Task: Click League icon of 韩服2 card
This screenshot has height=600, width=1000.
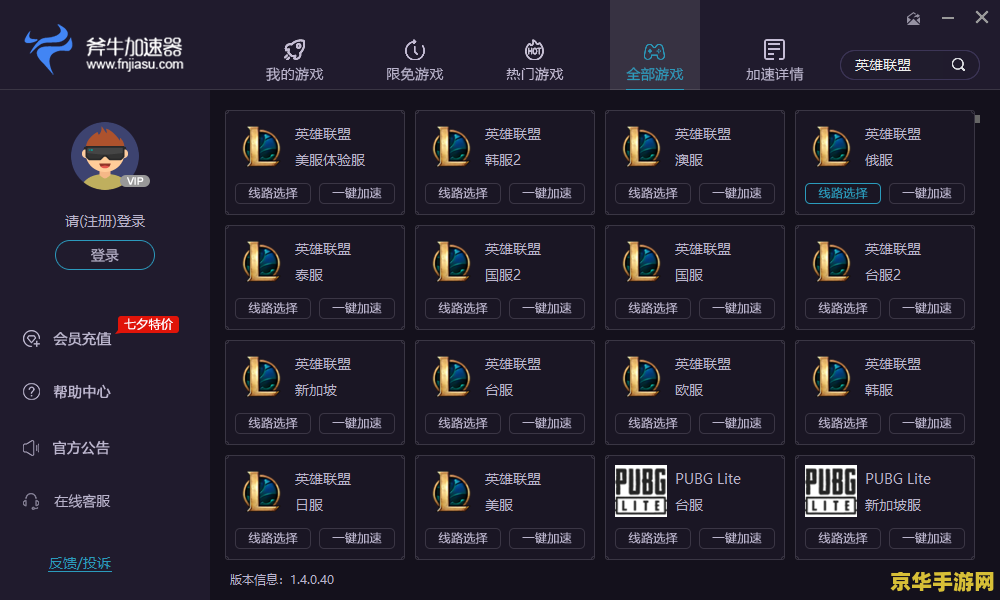Action: (452, 146)
